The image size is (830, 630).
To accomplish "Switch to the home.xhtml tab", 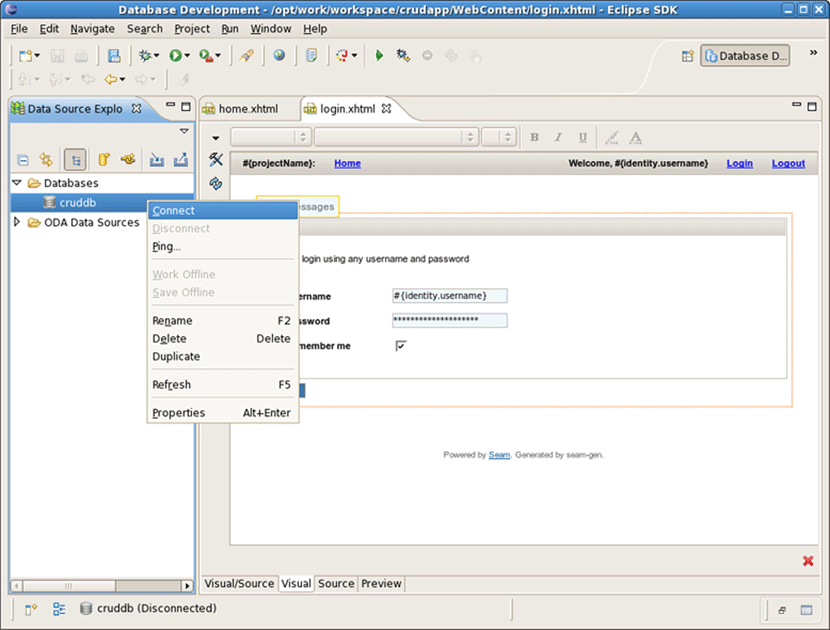I will tap(248, 108).
